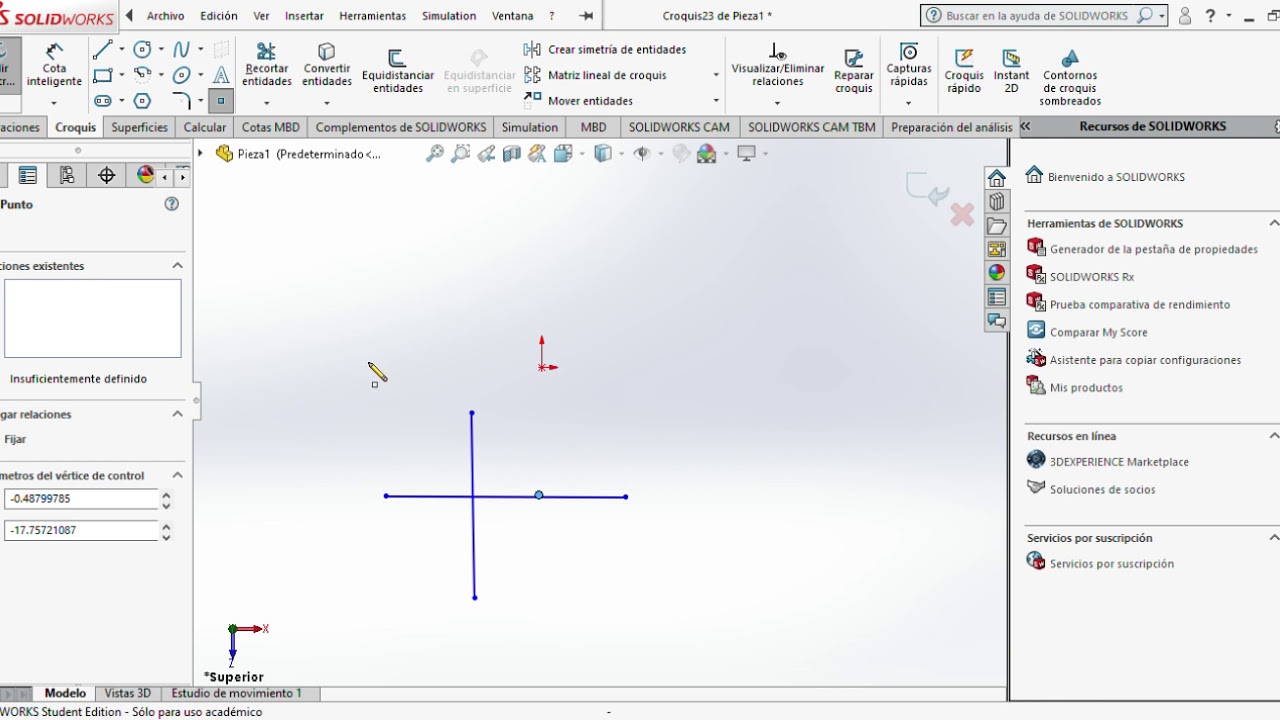This screenshot has width=1280, height=720.
Task: Open Comparar My Score link
Action: (1098, 332)
